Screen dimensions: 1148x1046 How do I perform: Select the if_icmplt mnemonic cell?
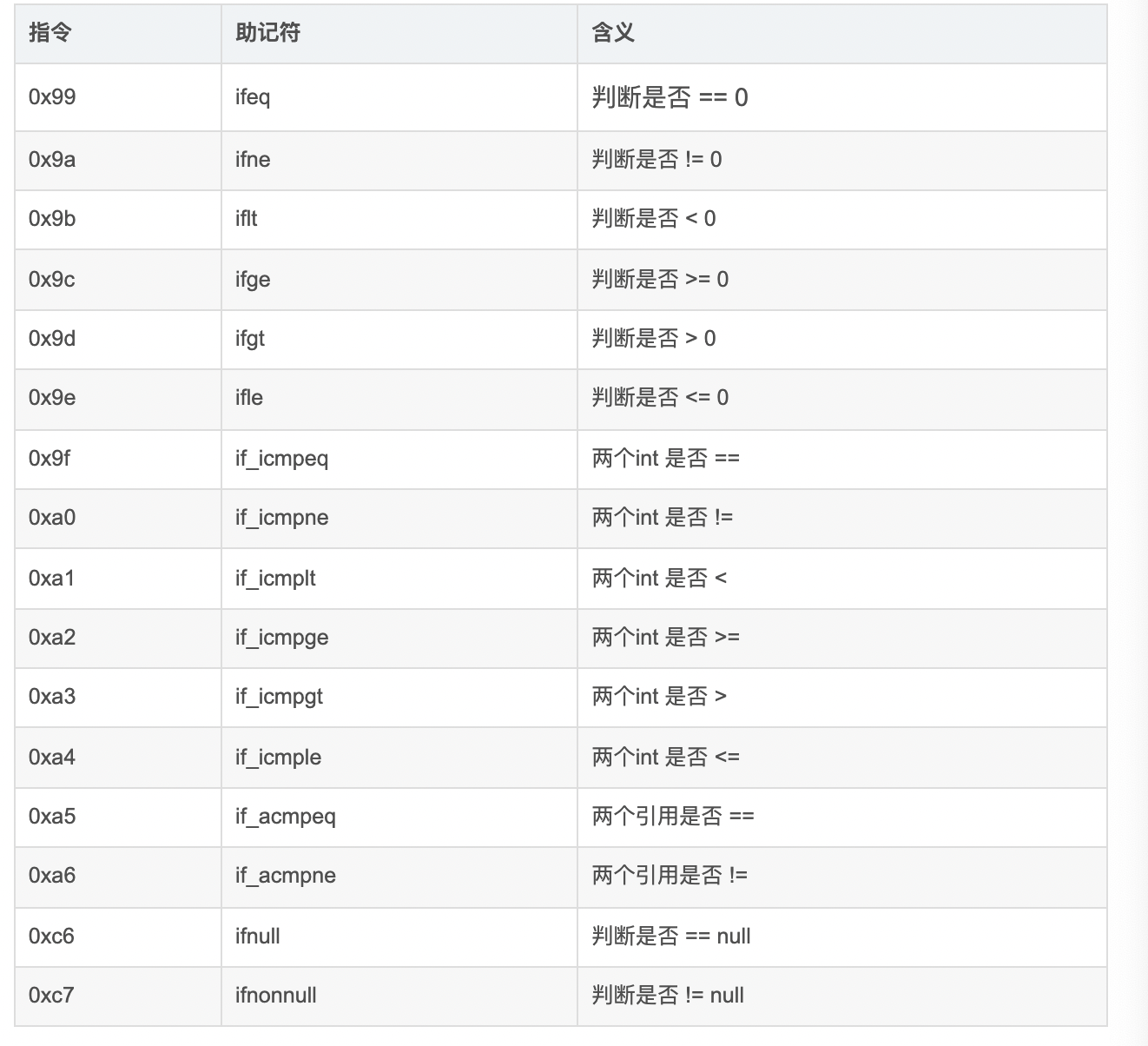(x=399, y=579)
